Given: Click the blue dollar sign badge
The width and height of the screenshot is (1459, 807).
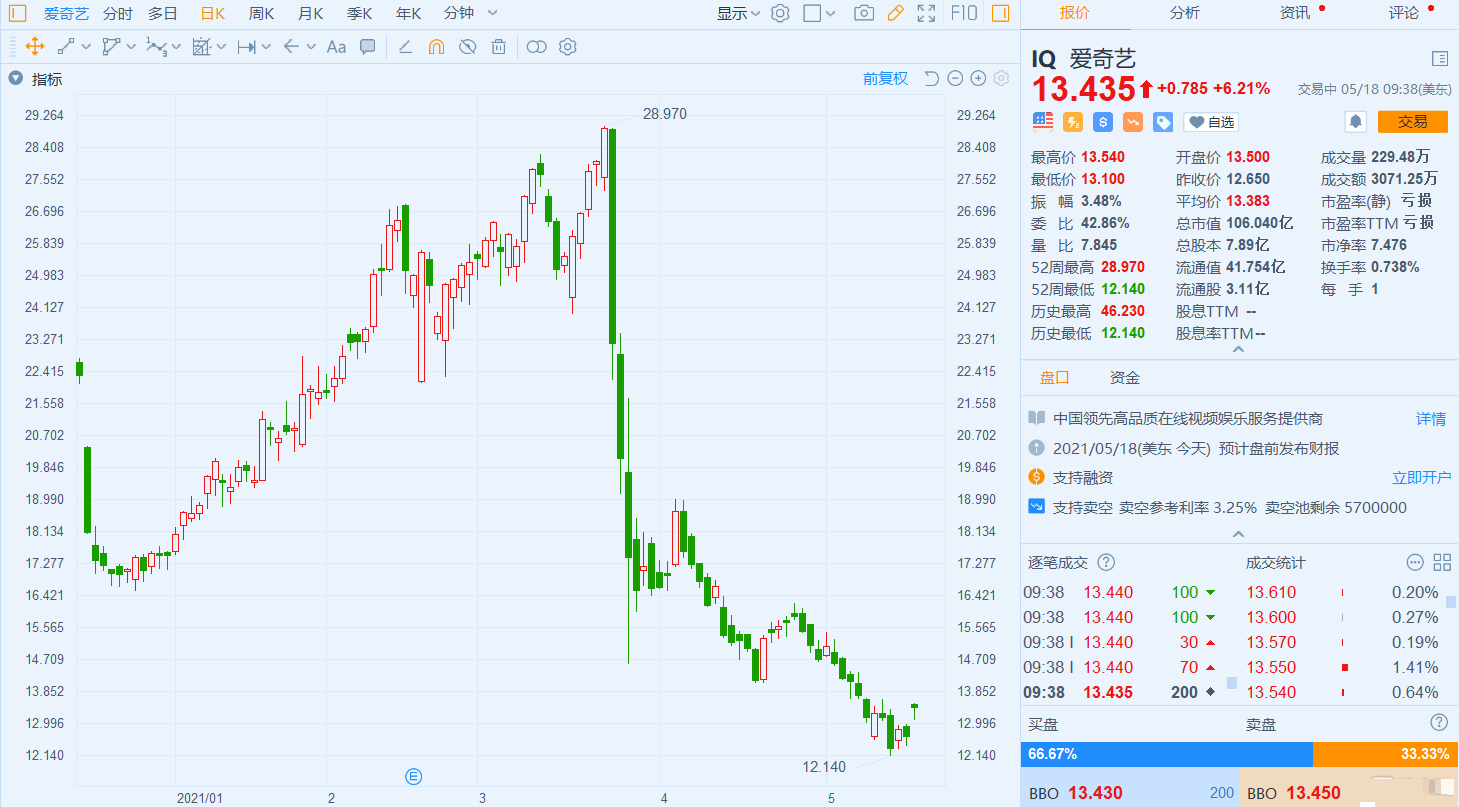Looking at the screenshot, I should [x=1103, y=122].
